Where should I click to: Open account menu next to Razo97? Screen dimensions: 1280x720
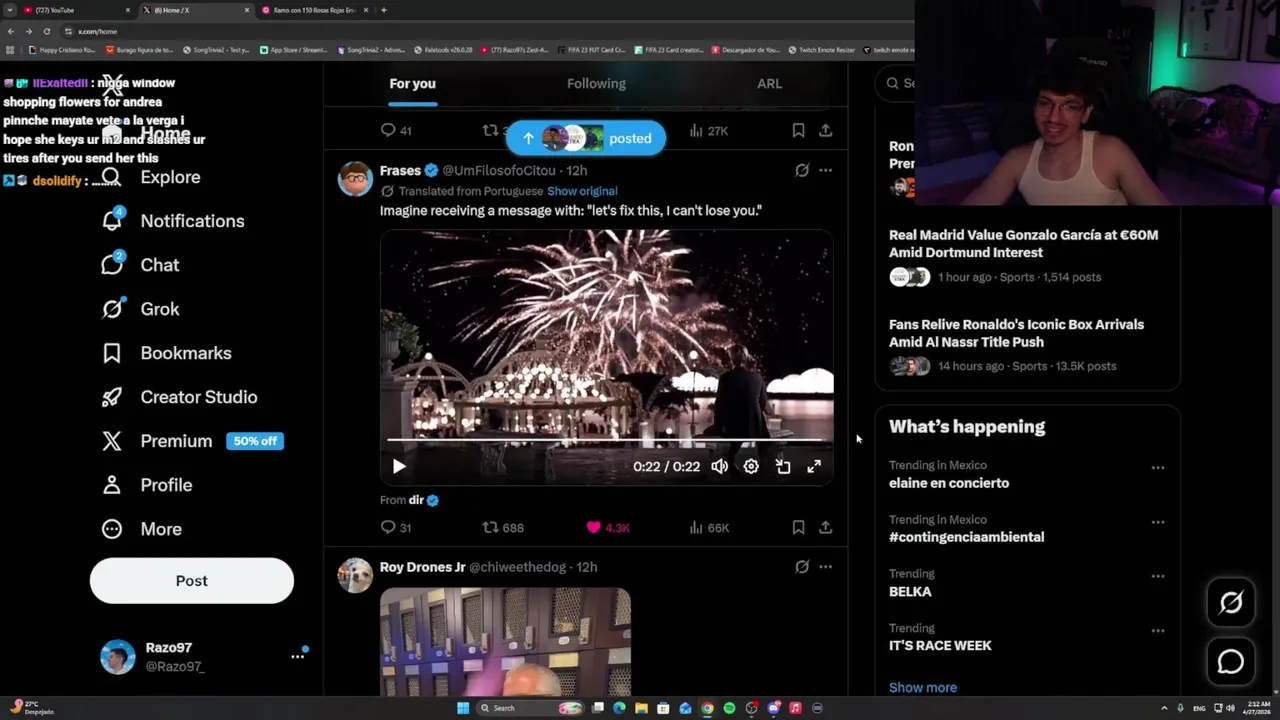coord(297,656)
